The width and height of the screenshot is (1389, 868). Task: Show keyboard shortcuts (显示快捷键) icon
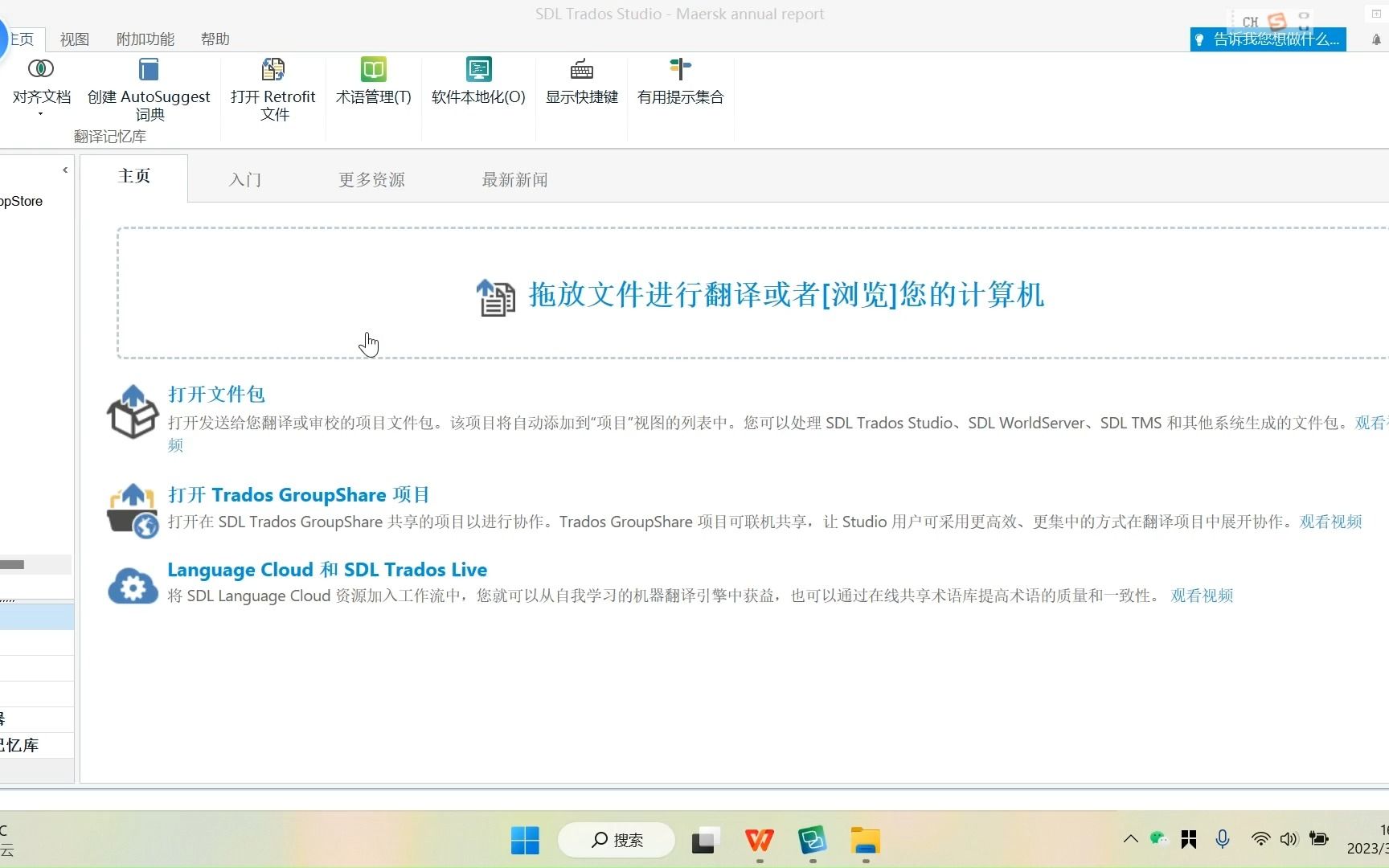click(x=582, y=70)
